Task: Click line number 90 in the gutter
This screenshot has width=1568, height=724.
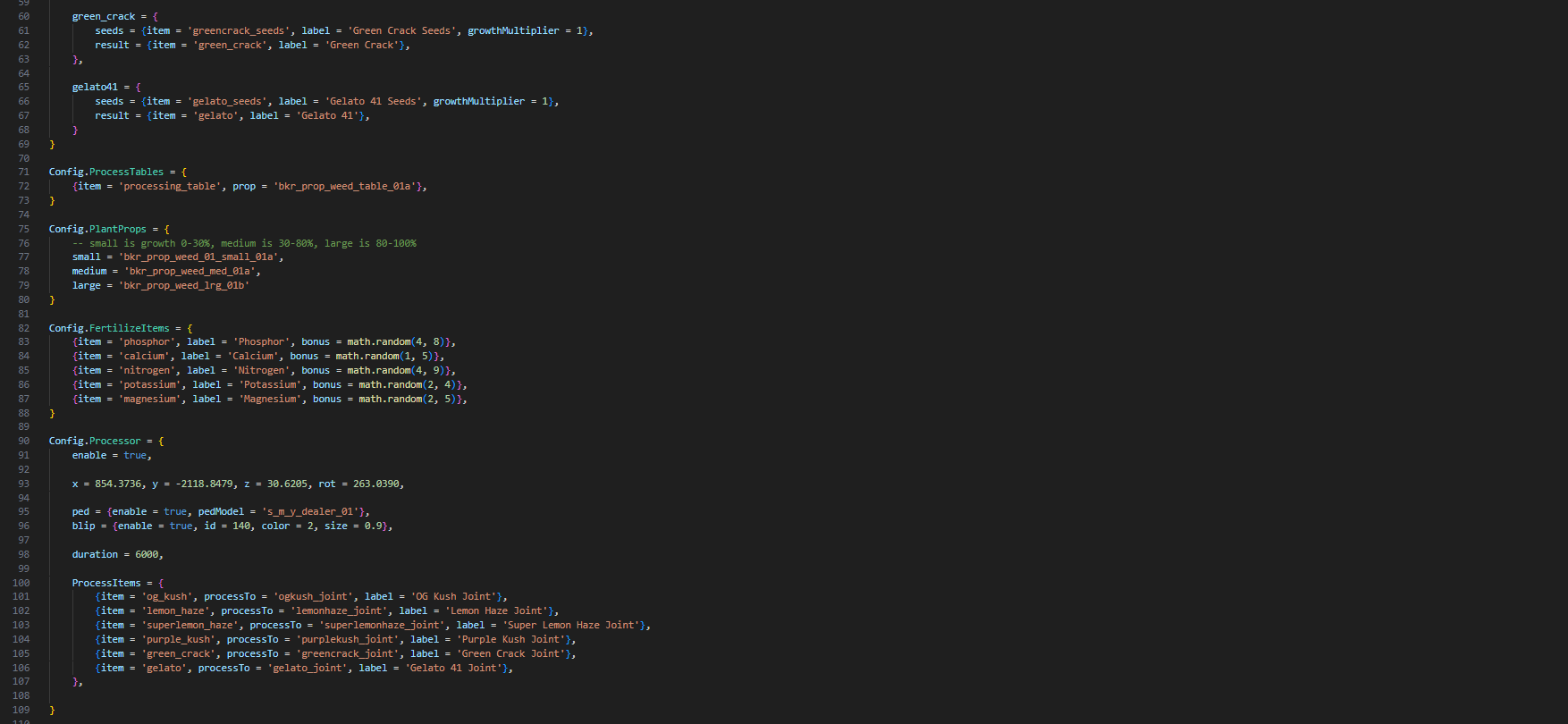Action: [23, 441]
